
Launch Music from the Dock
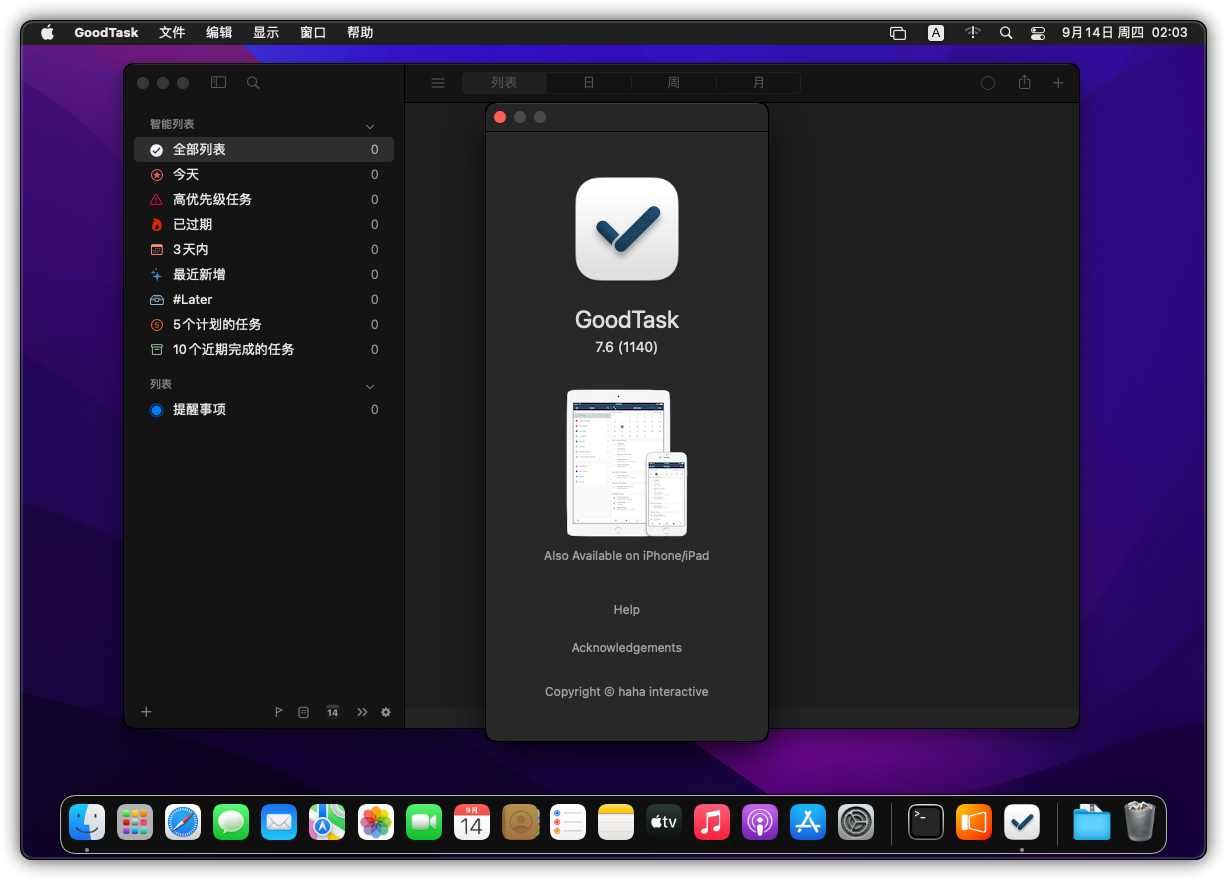point(712,822)
